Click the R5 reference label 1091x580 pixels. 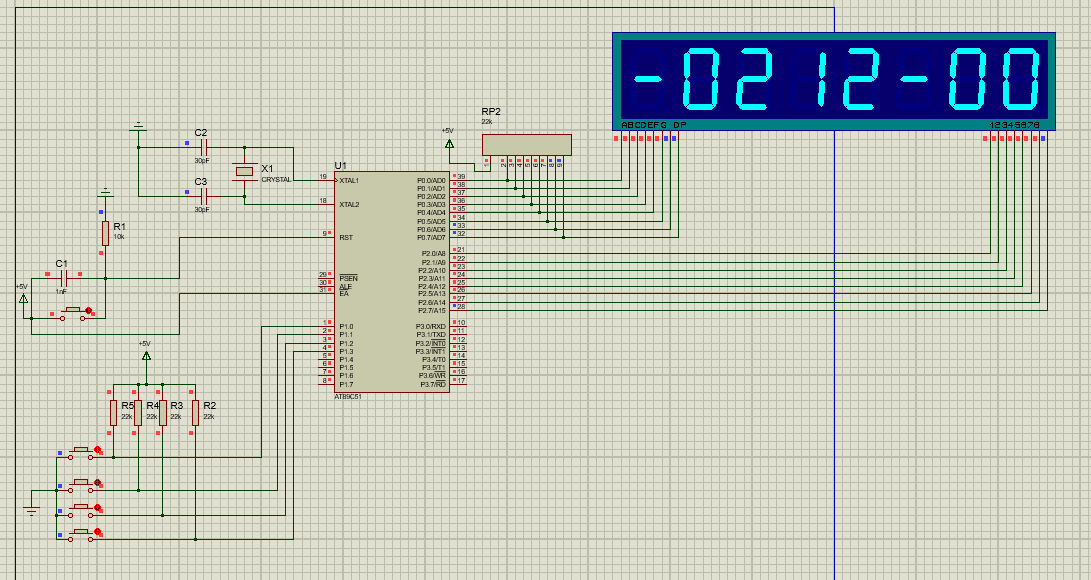click(x=127, y=405)
